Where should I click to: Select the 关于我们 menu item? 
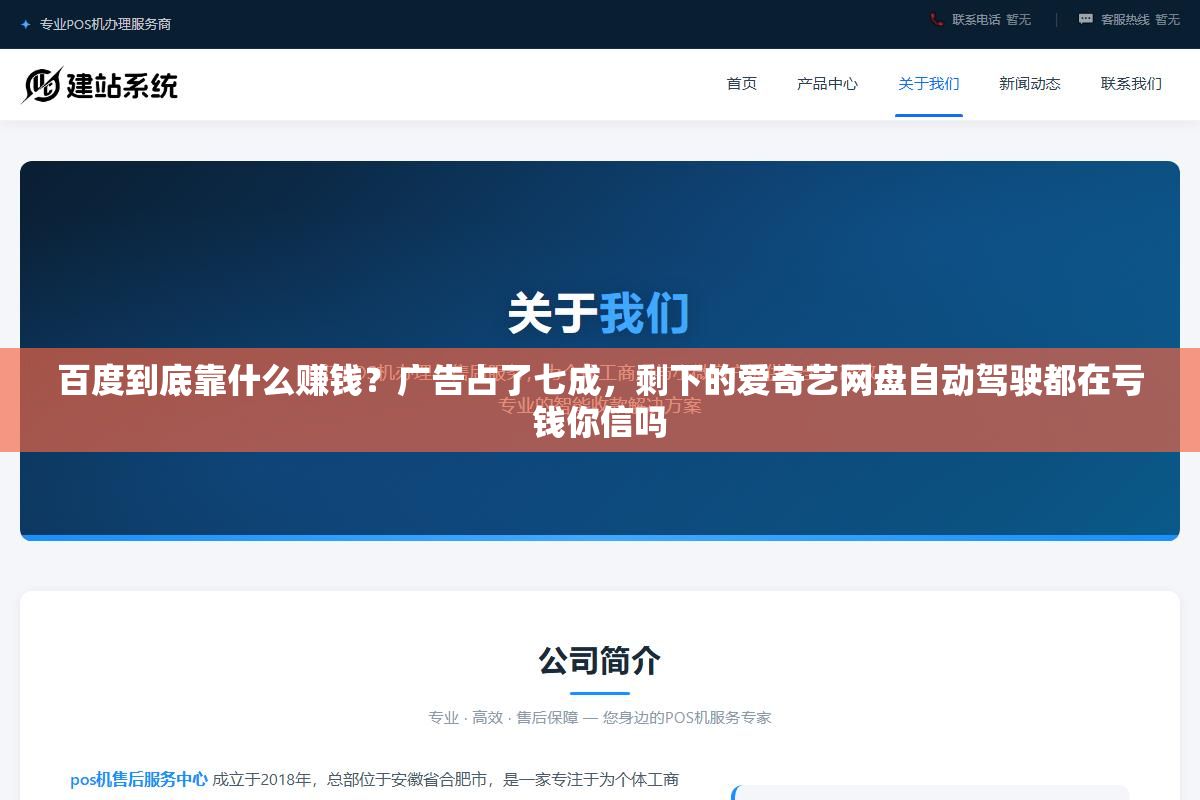929,84
